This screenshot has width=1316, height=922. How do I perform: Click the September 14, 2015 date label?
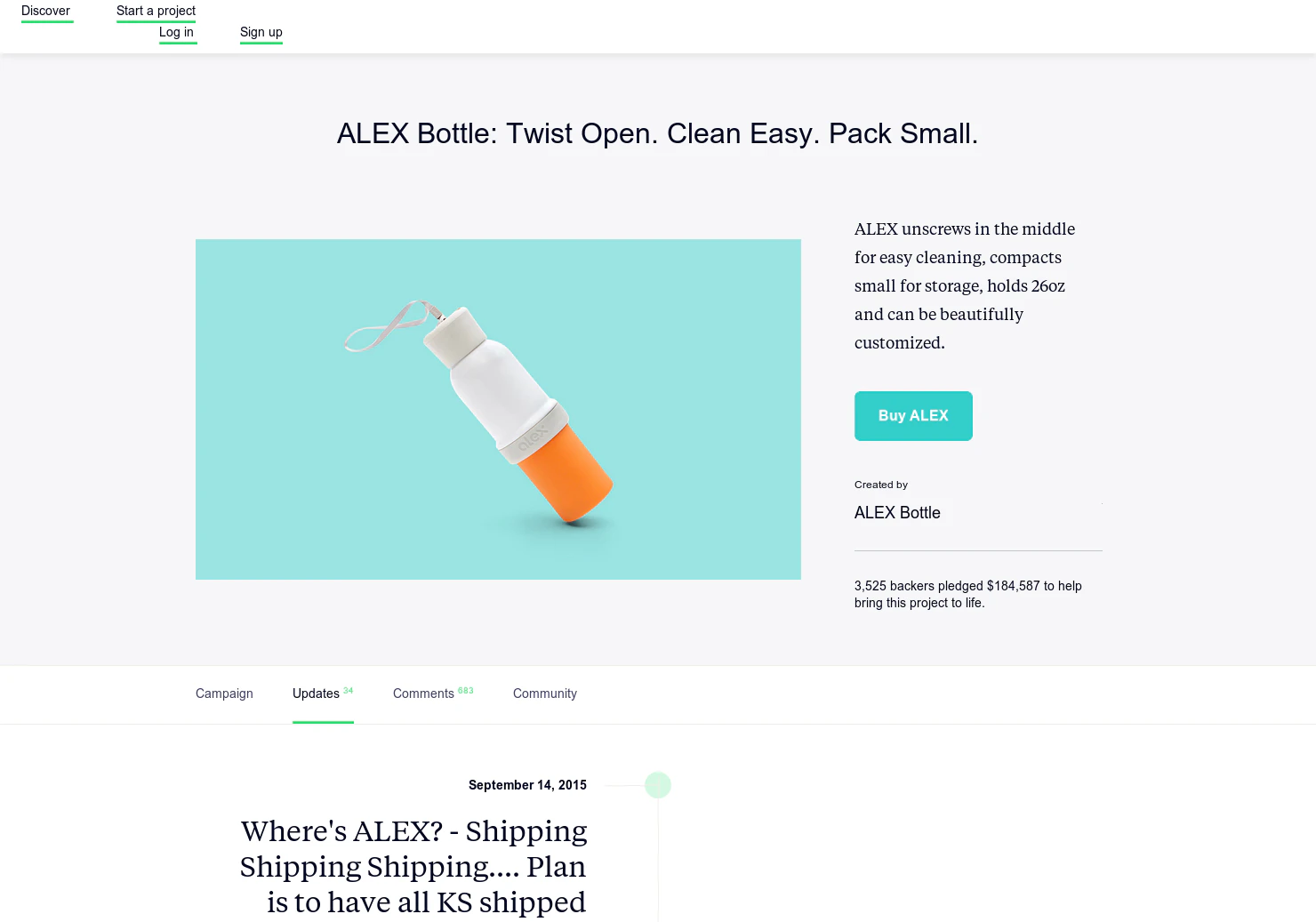(x=527, y=785)
